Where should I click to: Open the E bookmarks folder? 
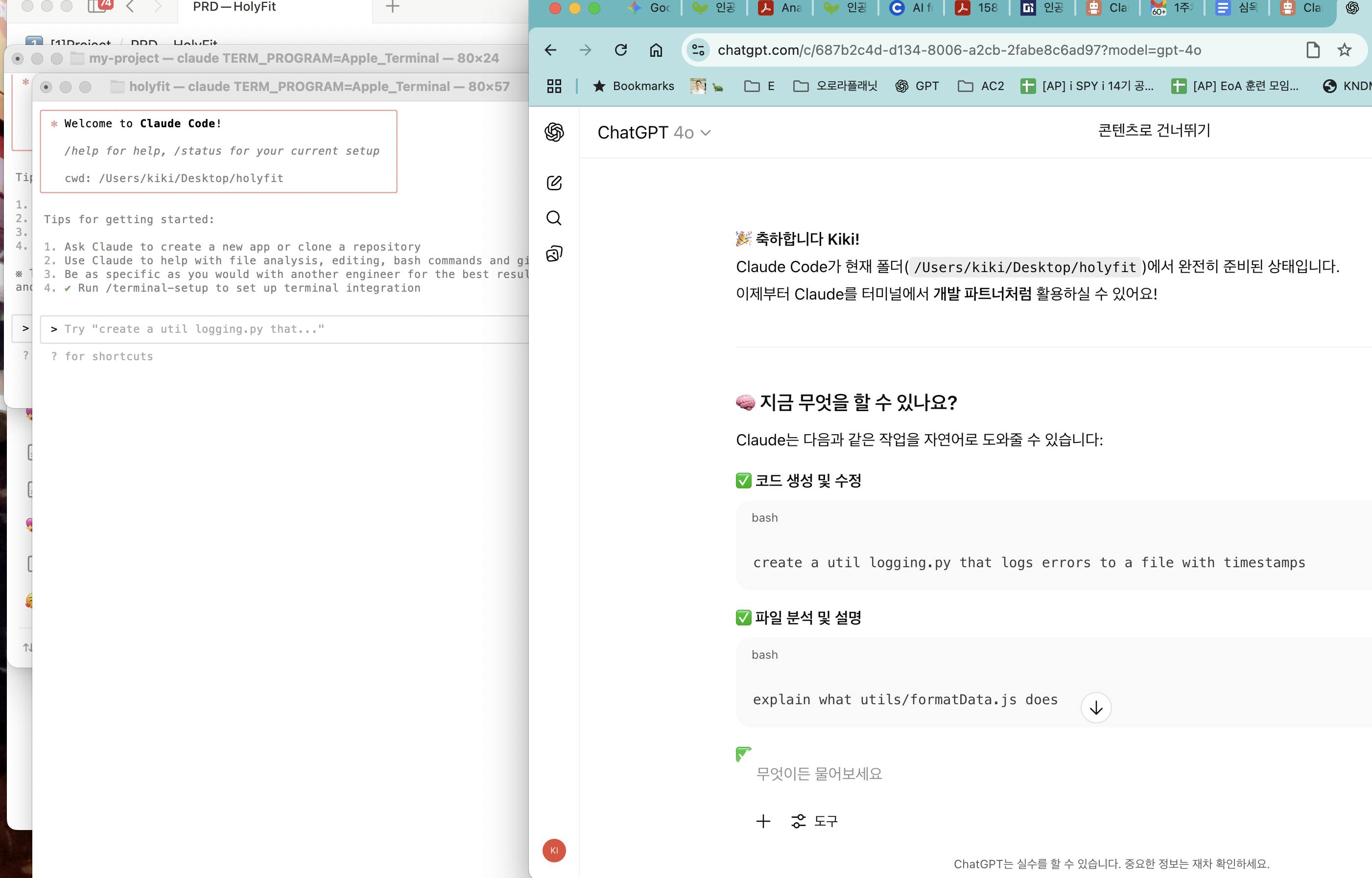759,86
